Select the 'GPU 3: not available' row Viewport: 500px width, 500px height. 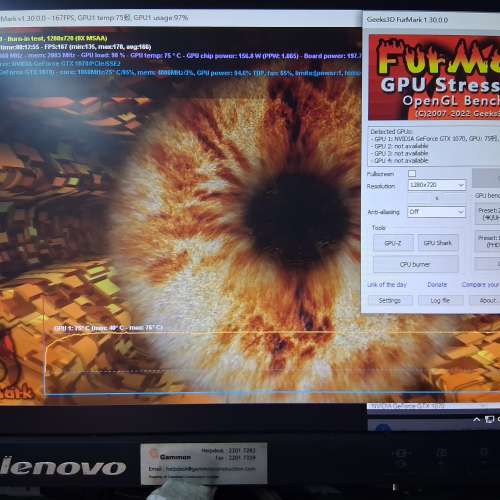coord(400,153)
